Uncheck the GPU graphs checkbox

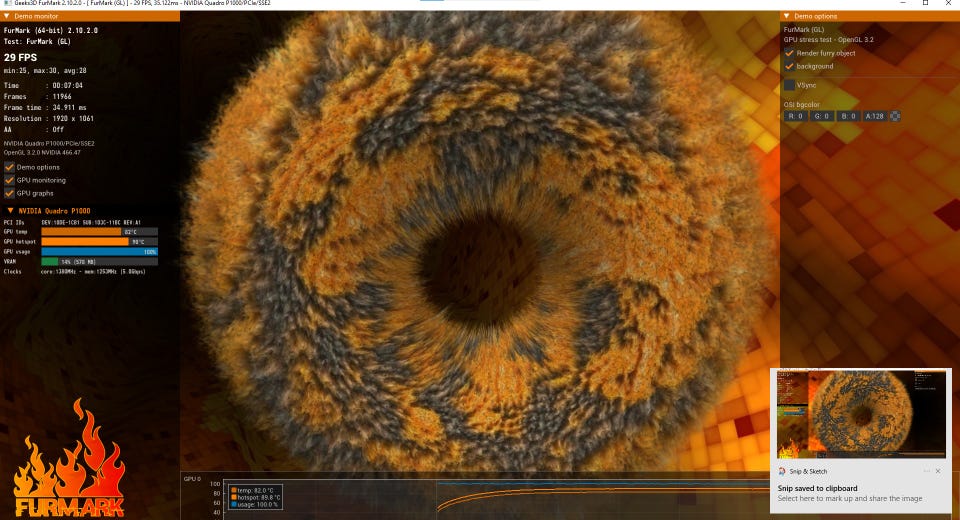[9, 193]
